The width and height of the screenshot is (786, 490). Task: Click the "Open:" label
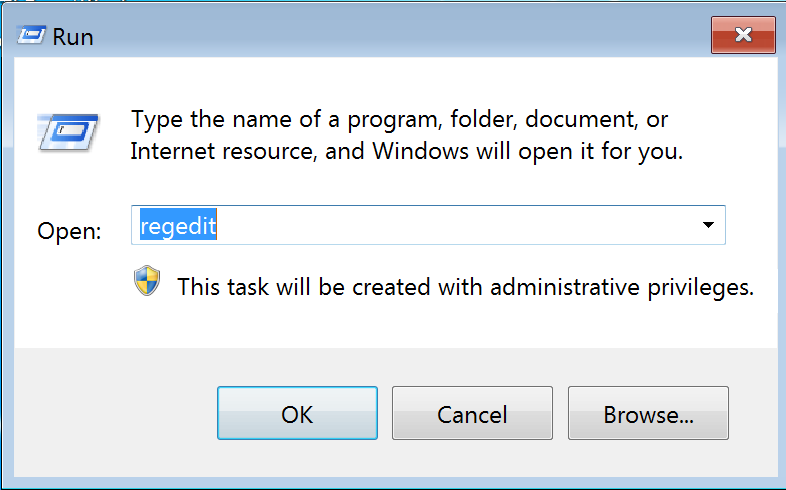pyautogui.click(x=70, y=231)
